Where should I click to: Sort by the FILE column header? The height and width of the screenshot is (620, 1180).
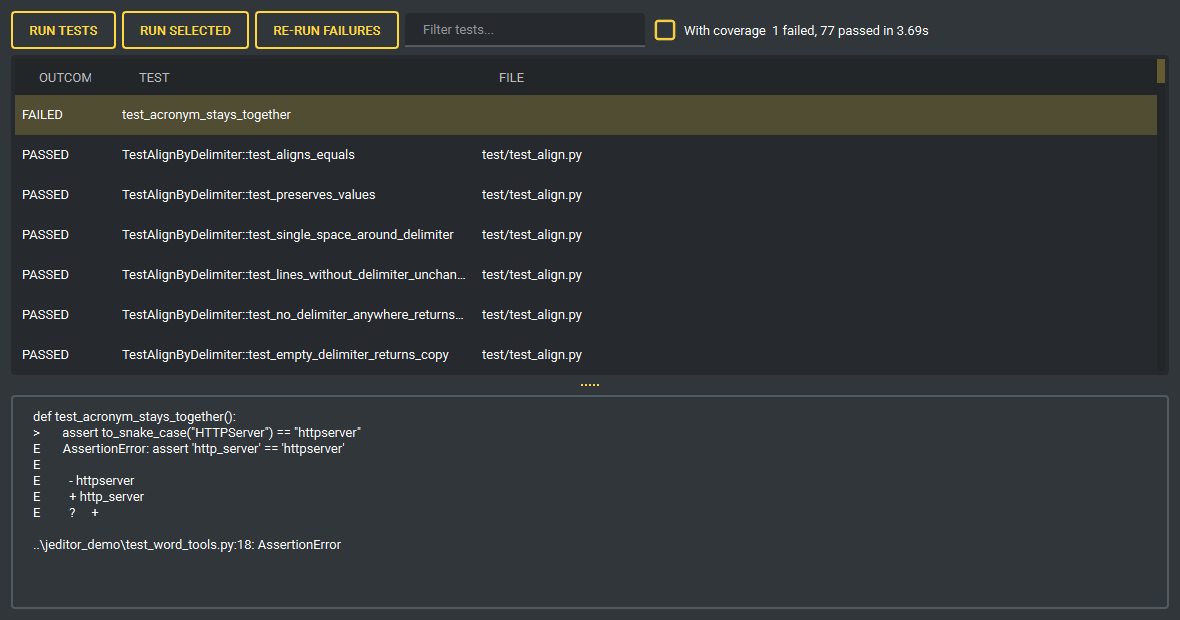pyautogui.click(x=512, y=78)
